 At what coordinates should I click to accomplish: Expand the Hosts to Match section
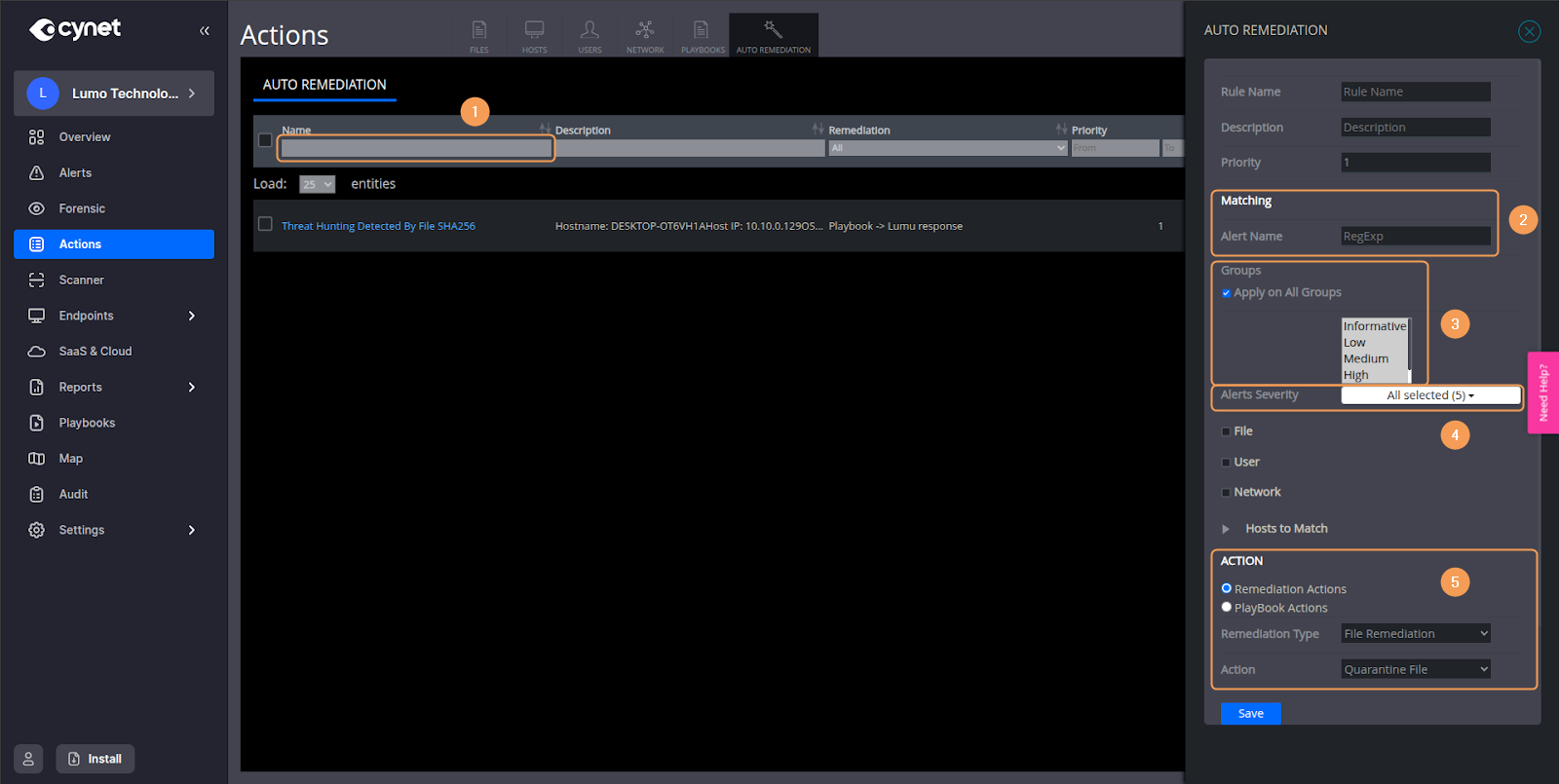[1226, 529]
